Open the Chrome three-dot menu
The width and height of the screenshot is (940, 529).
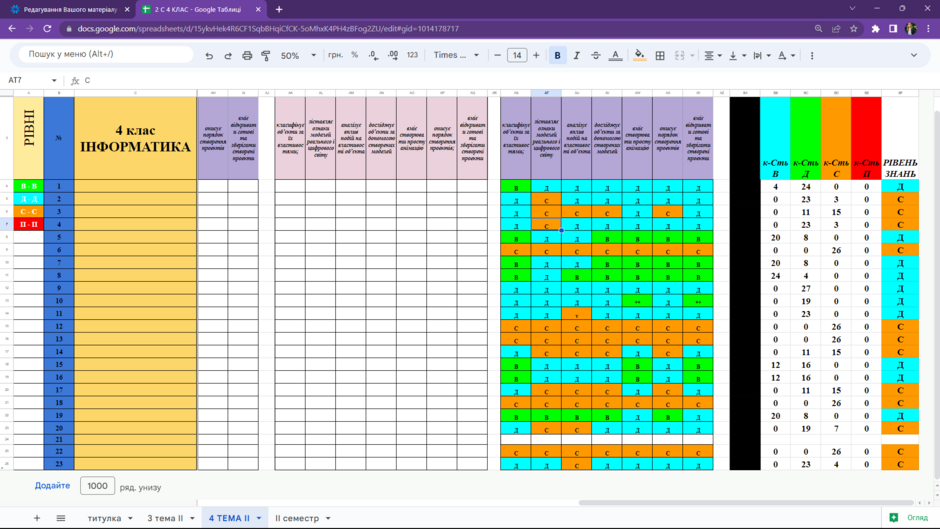click(929, 29)
